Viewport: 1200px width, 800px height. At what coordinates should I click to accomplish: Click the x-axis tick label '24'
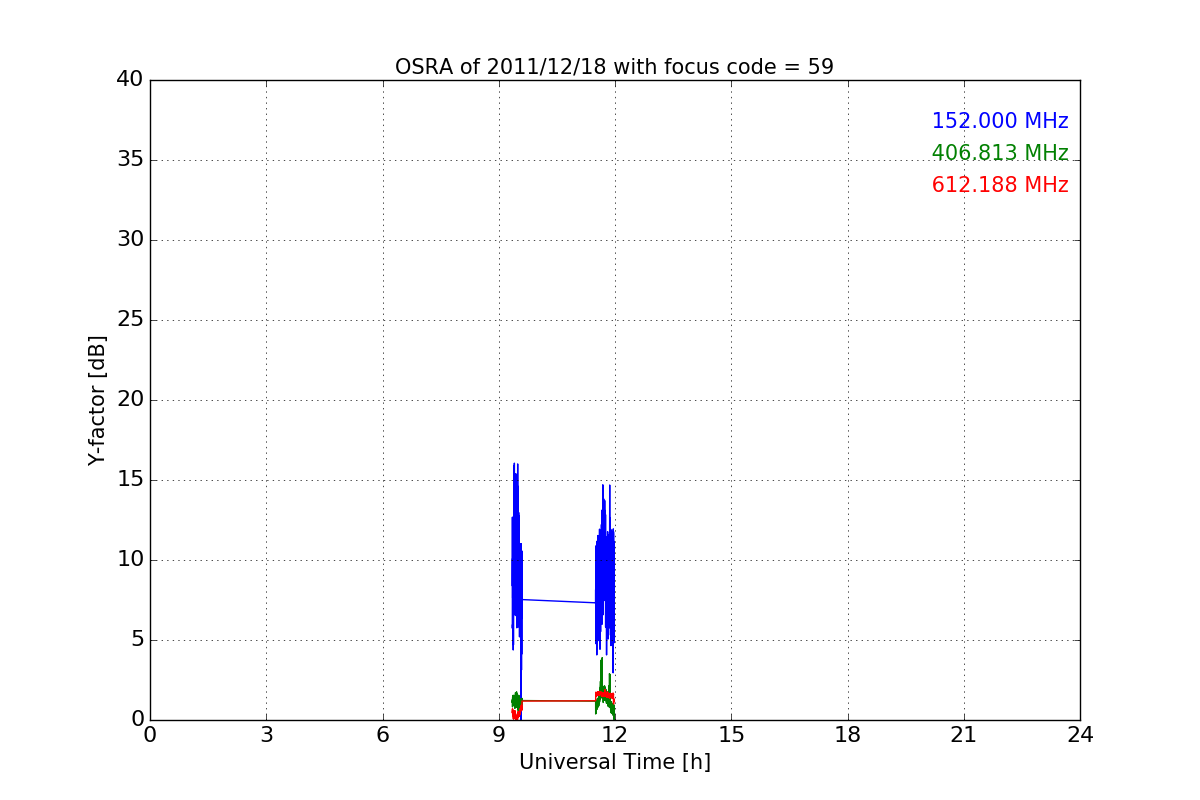pos(1080,735)
